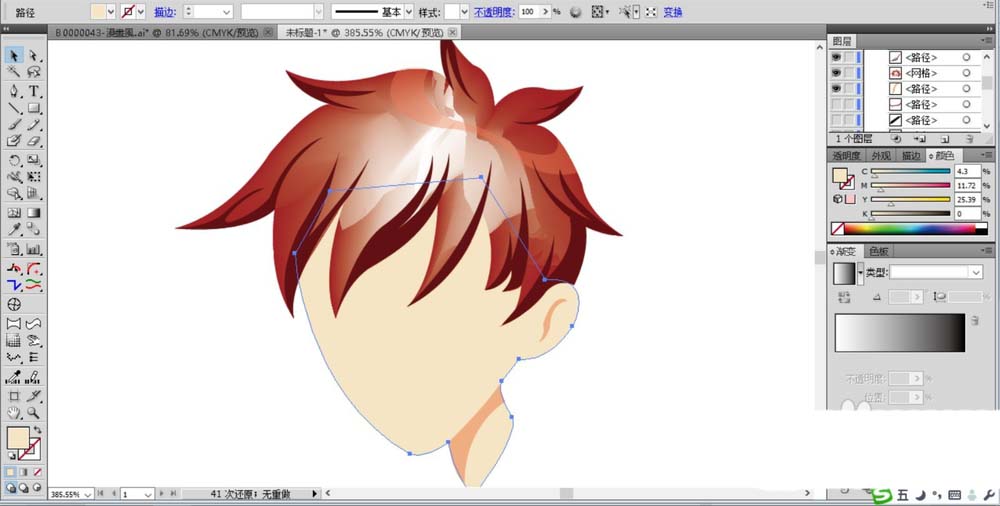Select the Mesh tool

pyautogui.click(x=14, y=212)
